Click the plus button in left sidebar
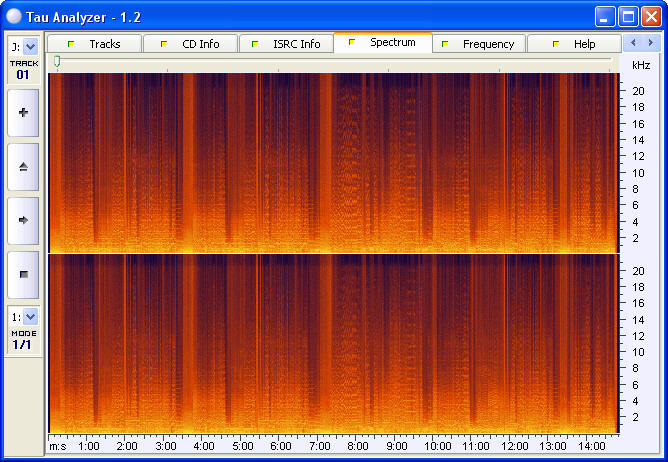 tap(23, 113)
